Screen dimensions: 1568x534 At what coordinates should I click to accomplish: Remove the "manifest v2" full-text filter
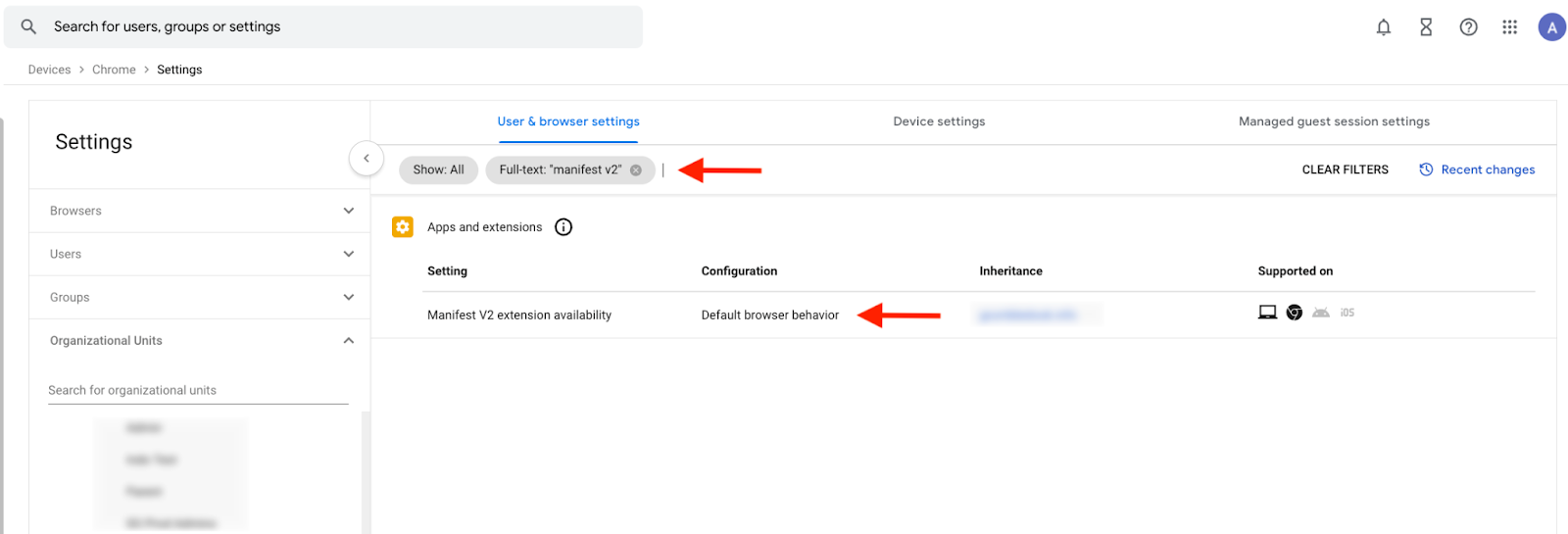point(636,170)
